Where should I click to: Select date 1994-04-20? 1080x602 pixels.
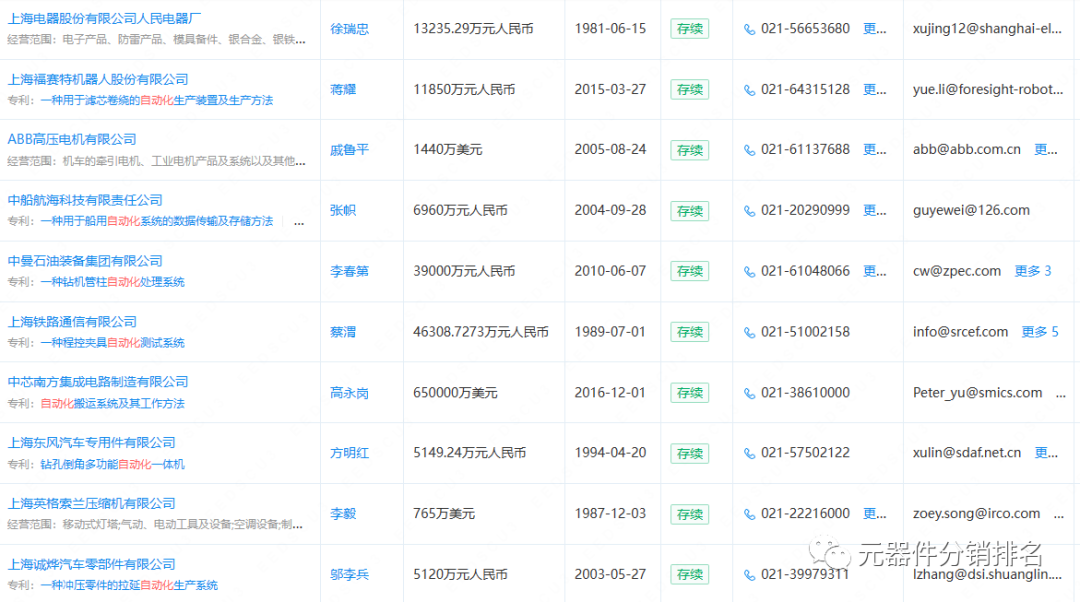610,453
